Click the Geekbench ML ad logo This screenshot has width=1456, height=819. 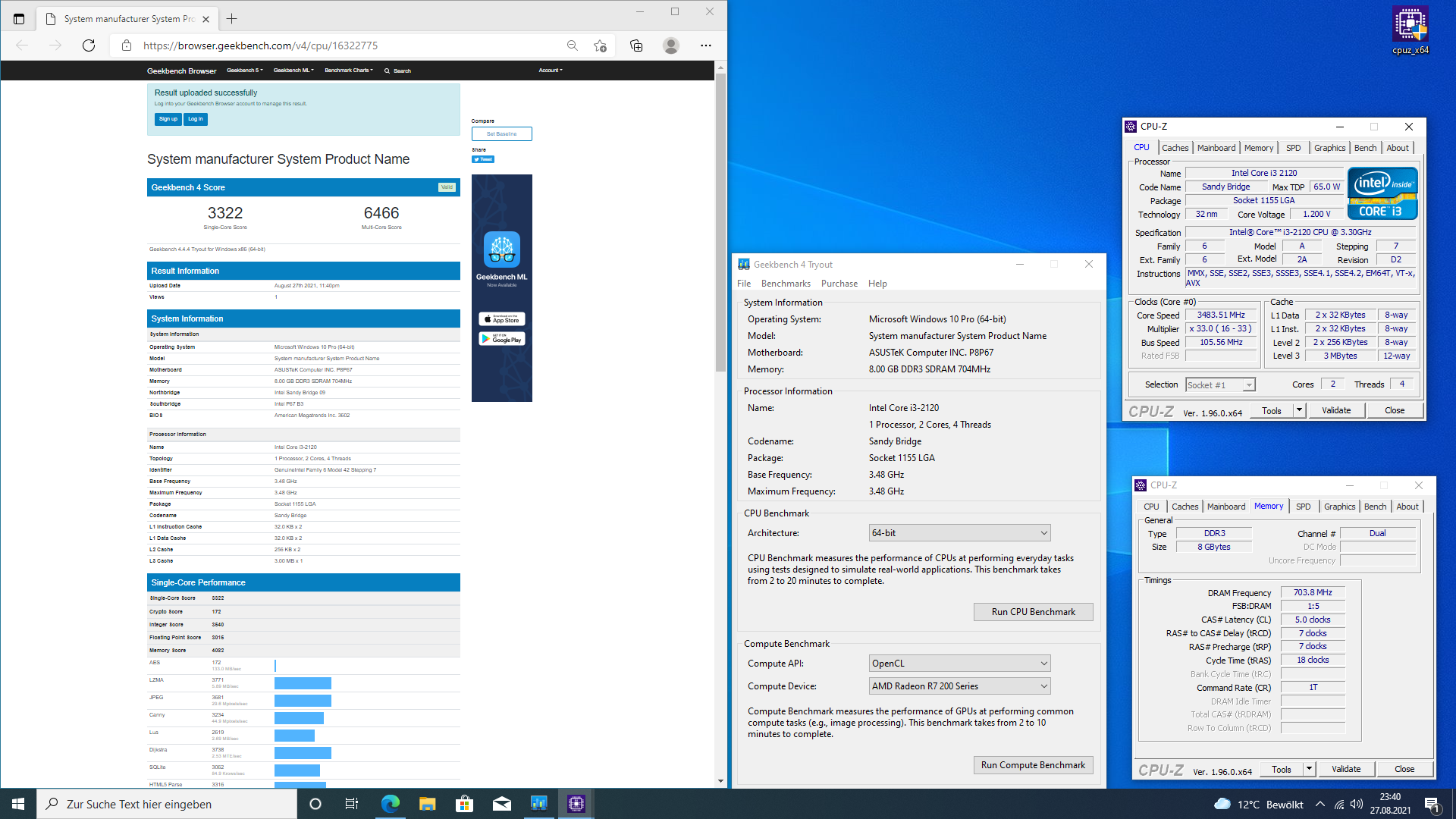pos(502,249)
